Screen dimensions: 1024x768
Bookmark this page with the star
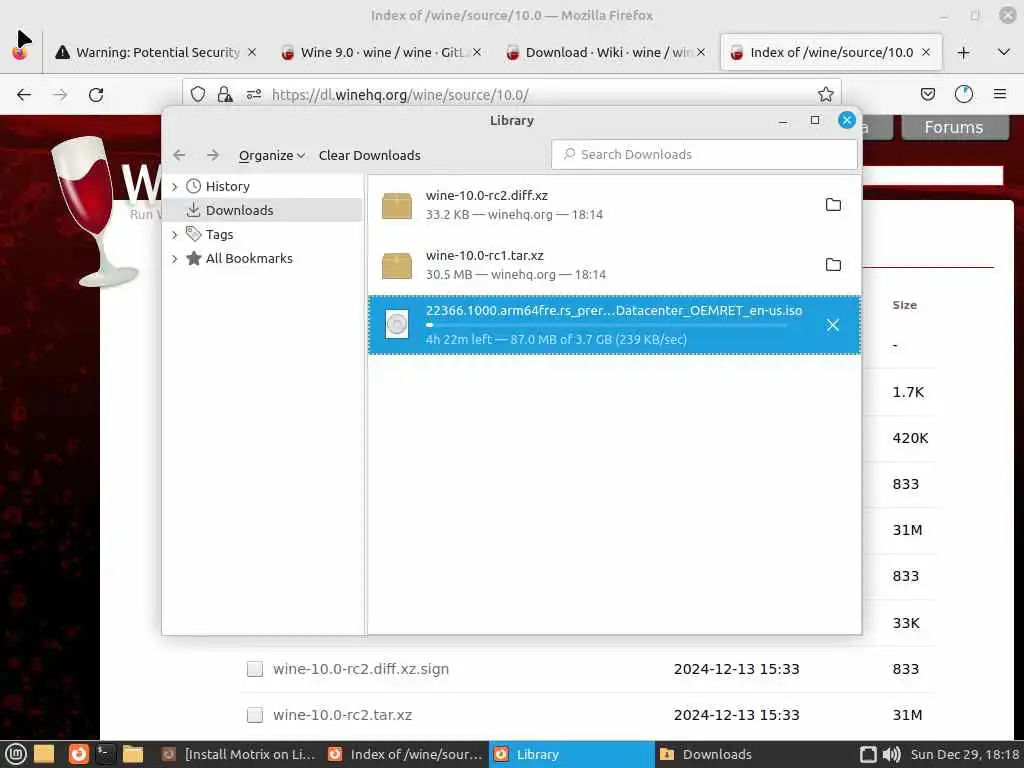825,95
